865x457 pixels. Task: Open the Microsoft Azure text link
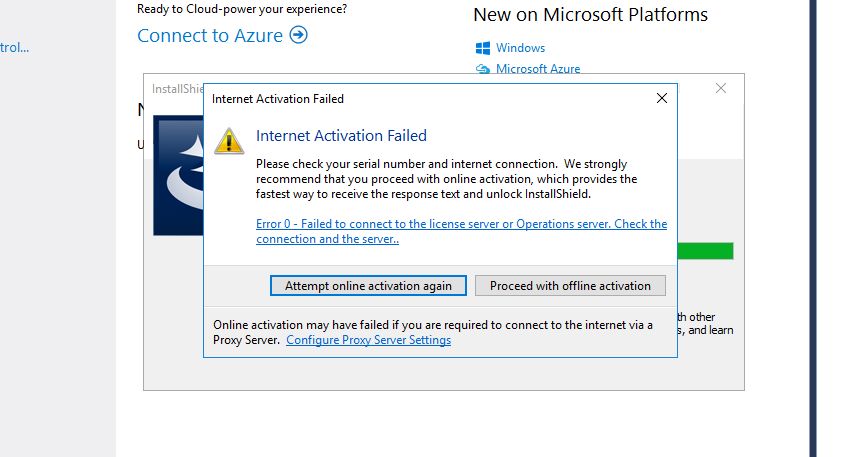(538, 69)
